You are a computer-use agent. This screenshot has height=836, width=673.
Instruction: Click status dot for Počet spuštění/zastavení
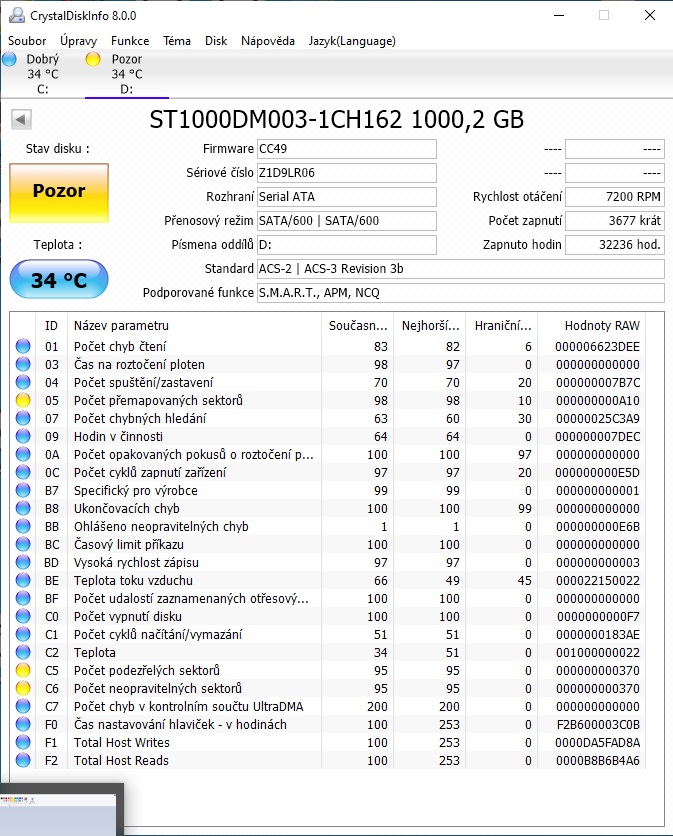coord(23,382)
